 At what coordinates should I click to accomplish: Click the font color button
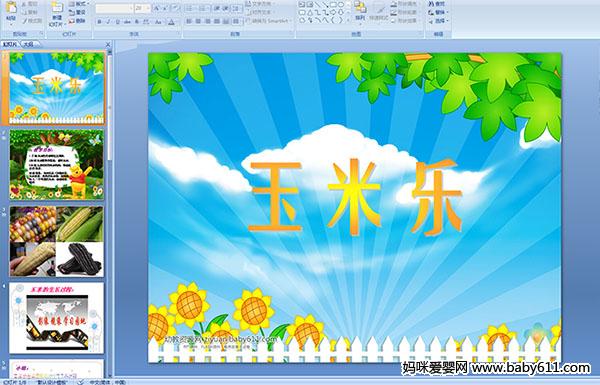click(171, 22)
